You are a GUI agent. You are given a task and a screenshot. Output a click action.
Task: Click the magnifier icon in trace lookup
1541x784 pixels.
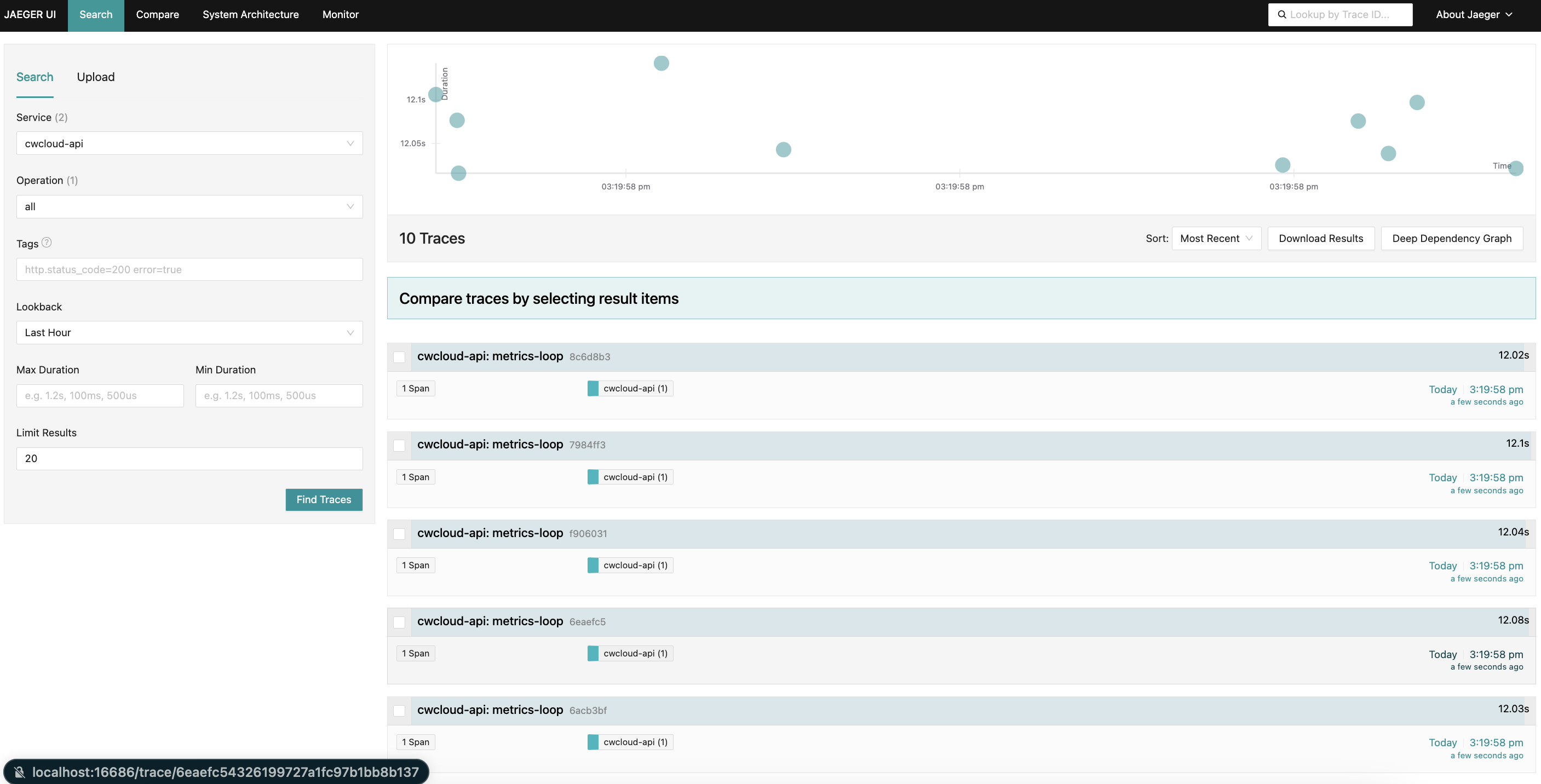[1281, 14]
